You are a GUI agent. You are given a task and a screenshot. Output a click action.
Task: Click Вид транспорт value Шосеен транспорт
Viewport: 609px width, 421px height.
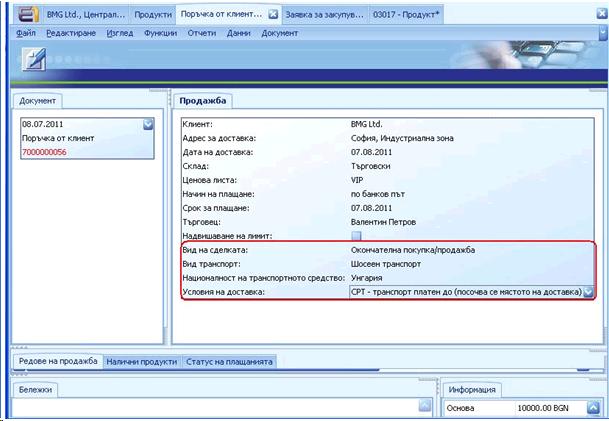386,264
